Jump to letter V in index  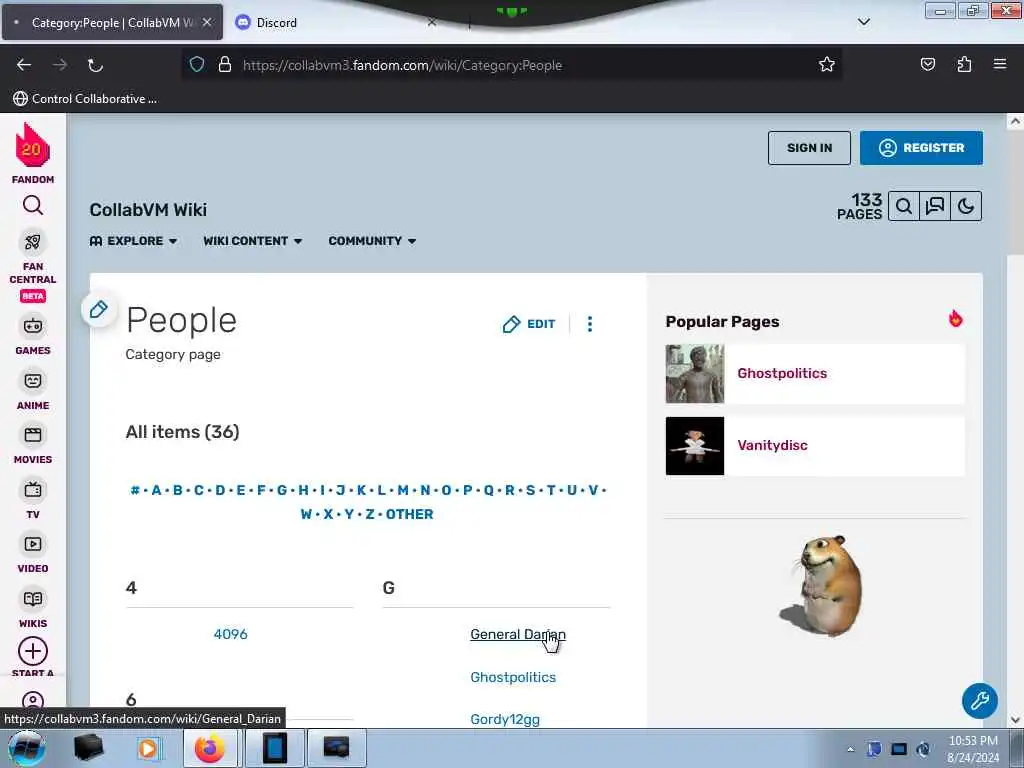point(593,490)
